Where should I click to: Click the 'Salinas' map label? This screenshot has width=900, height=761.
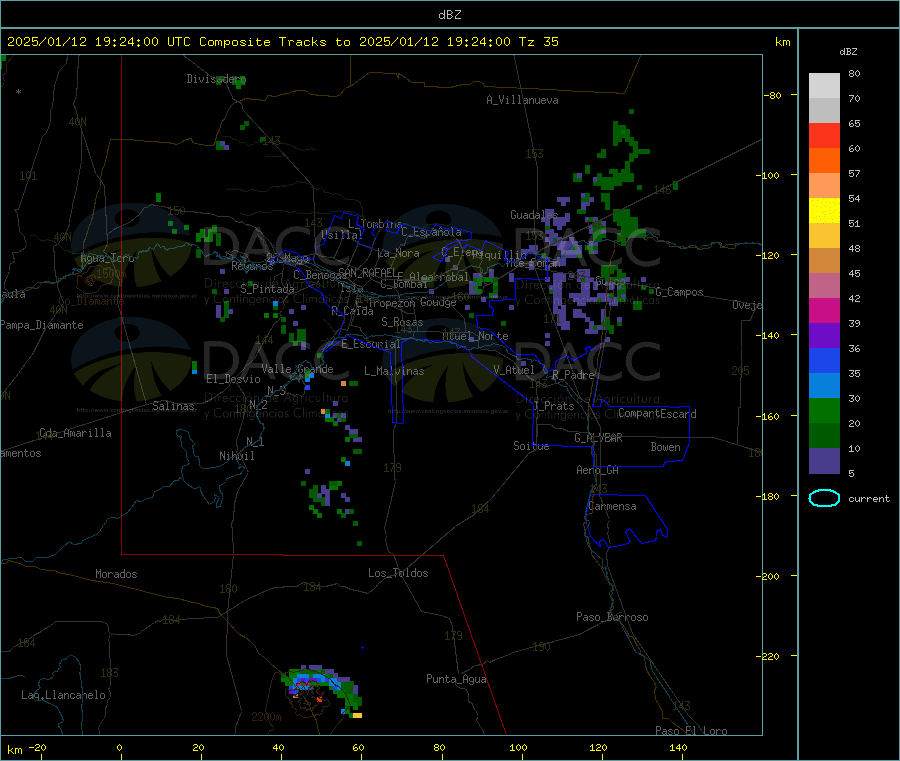click(x=173, y=406)
